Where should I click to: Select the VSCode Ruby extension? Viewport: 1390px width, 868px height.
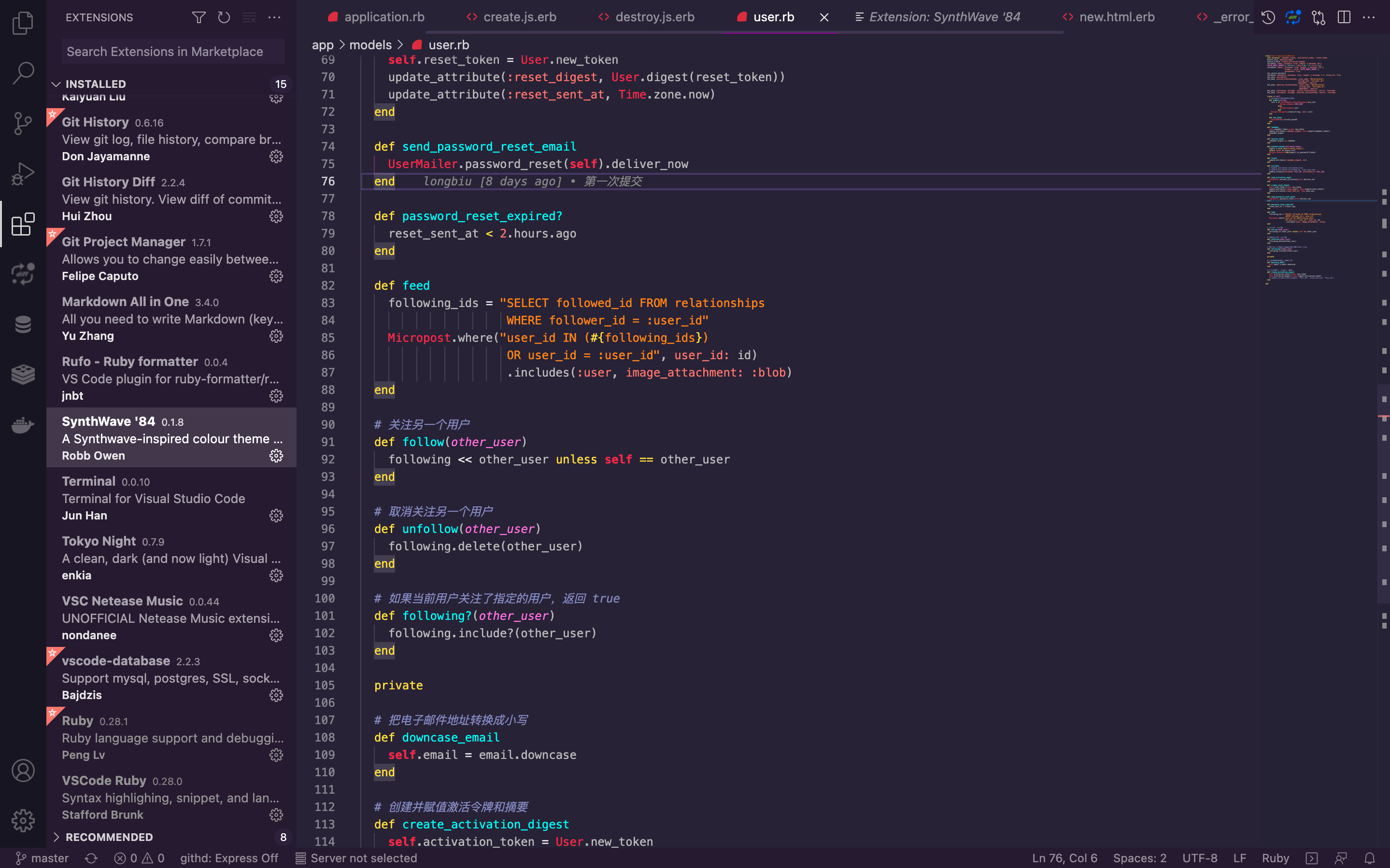pyautogui.click(x=171, y=798)
